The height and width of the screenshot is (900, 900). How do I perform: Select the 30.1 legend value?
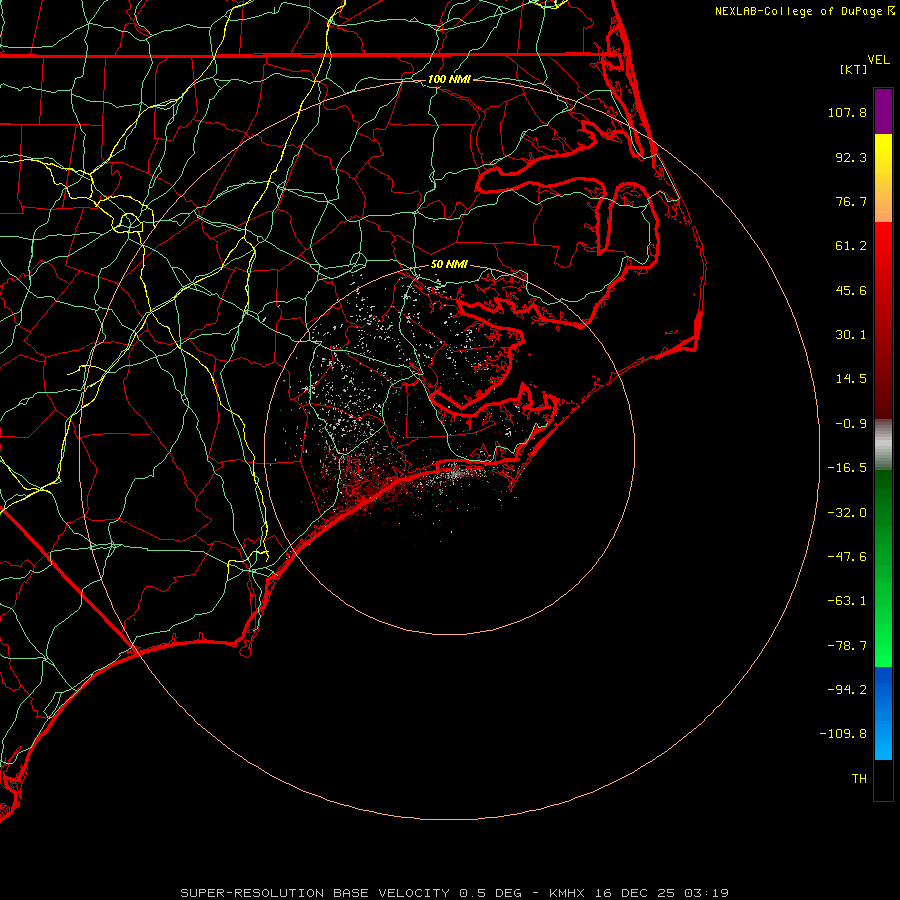click(x=851, y=335)
